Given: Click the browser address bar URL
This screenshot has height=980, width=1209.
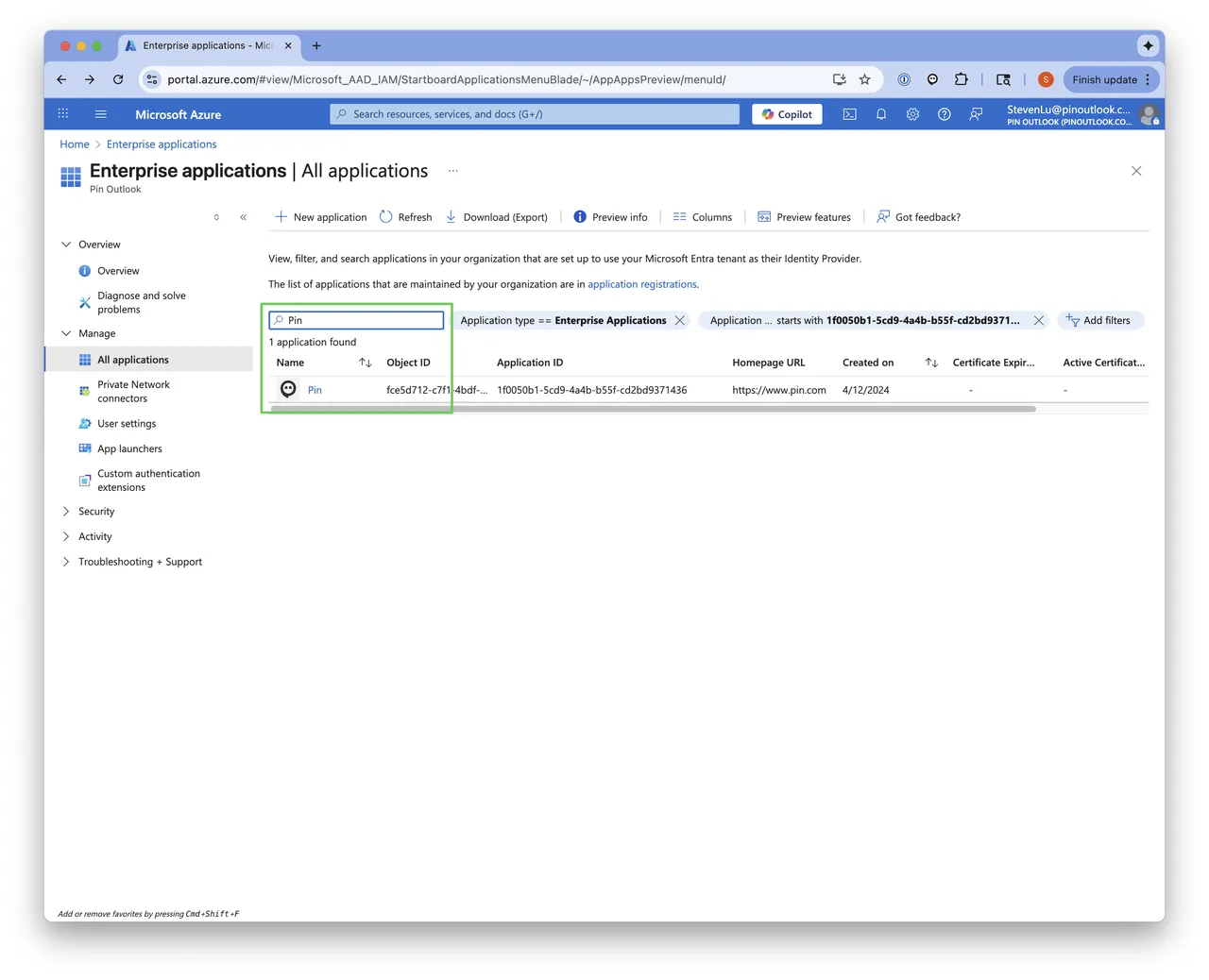Looking at the screenshot, I should tap(447, 79).
